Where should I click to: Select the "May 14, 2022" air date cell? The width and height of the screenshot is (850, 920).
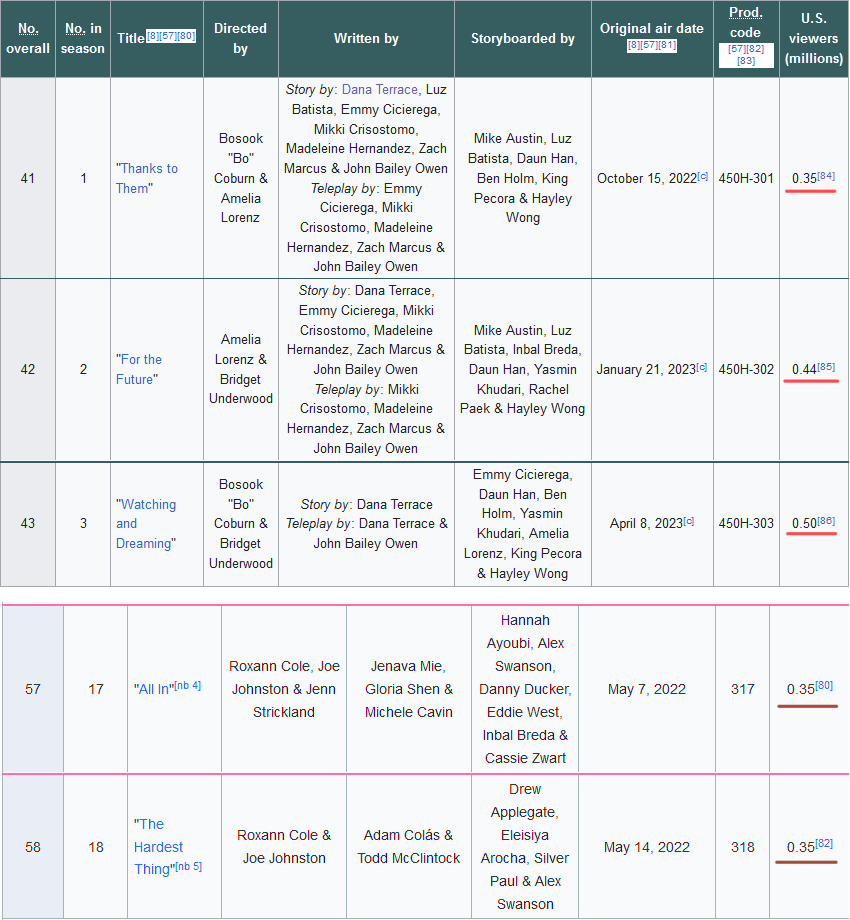click(x=646, y=847)
